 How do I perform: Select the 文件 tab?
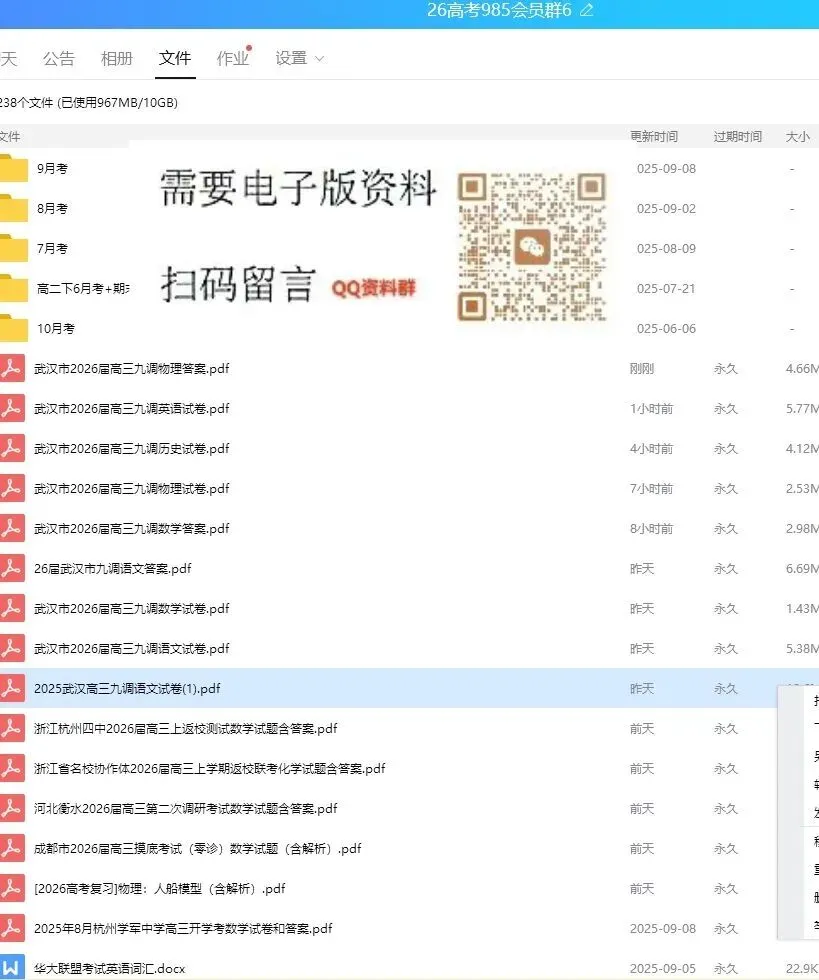175,58
